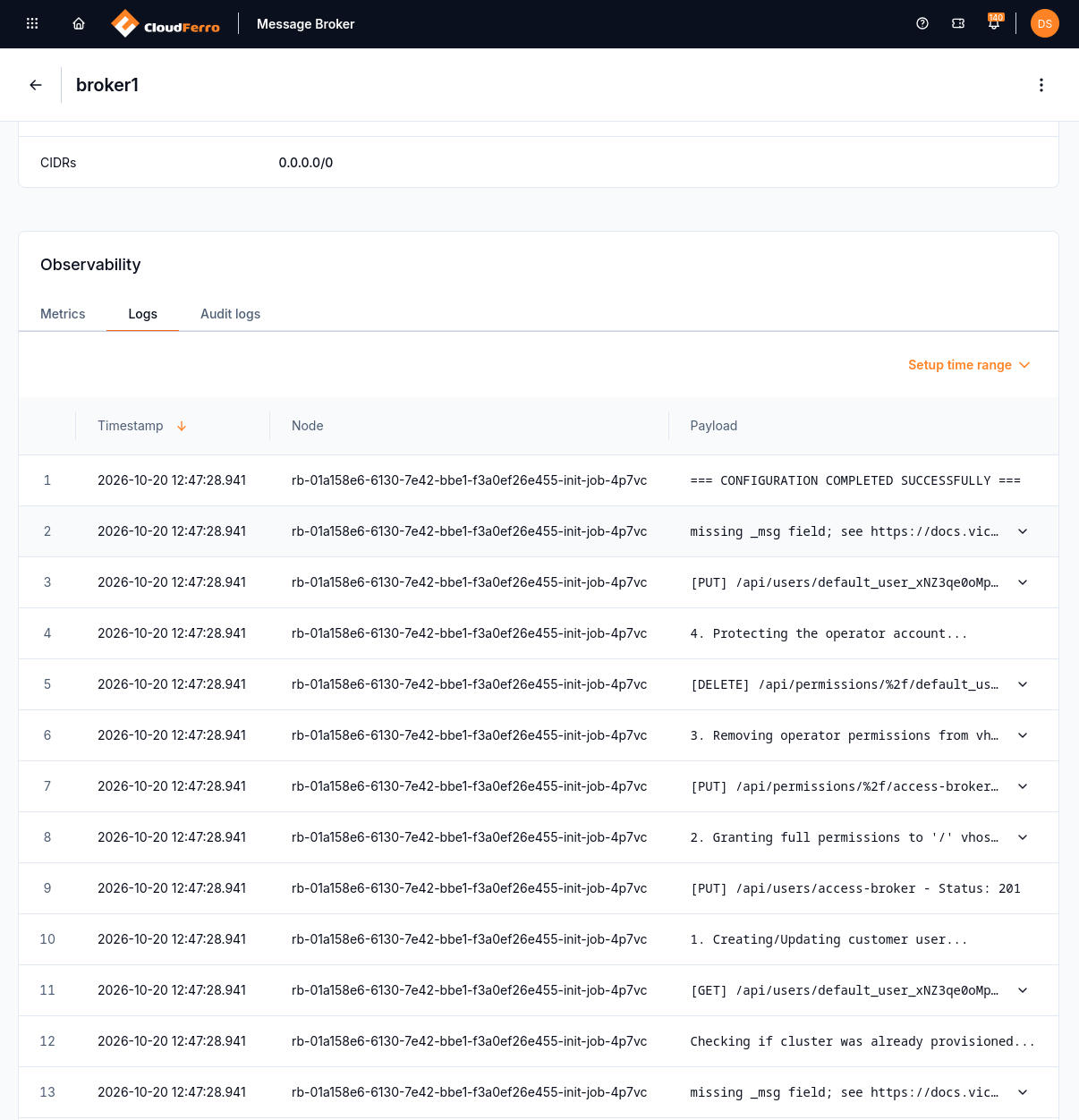Click CONFIGURATION COMPLETED SUCCESSFULLY payload
Viewport: 1079px width, 1120px height.
[855, 480]
